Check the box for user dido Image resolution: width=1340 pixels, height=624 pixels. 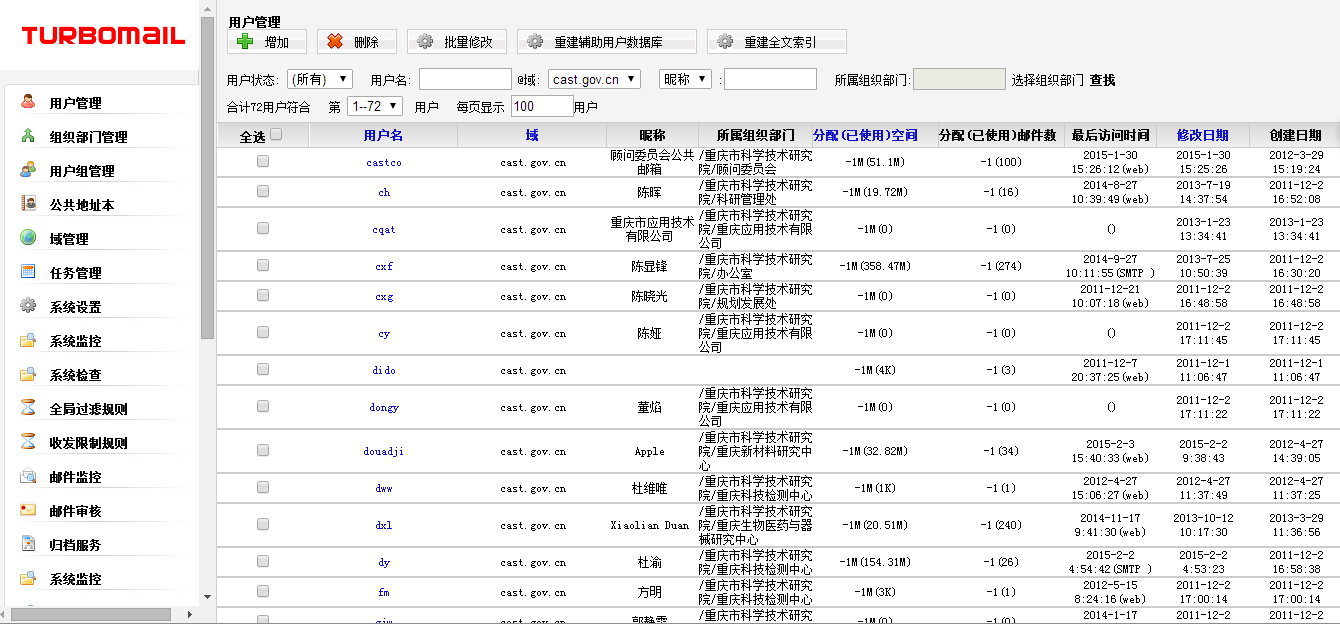click(263, 369)
